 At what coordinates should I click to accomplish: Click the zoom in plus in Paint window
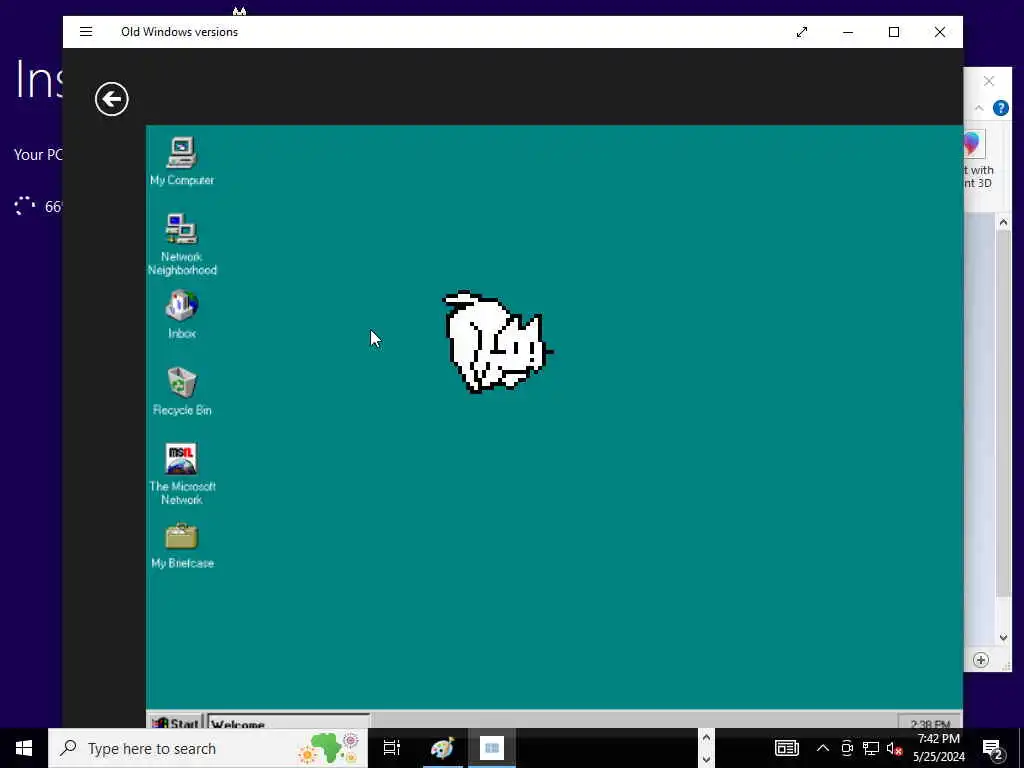(x=981, y=660)
